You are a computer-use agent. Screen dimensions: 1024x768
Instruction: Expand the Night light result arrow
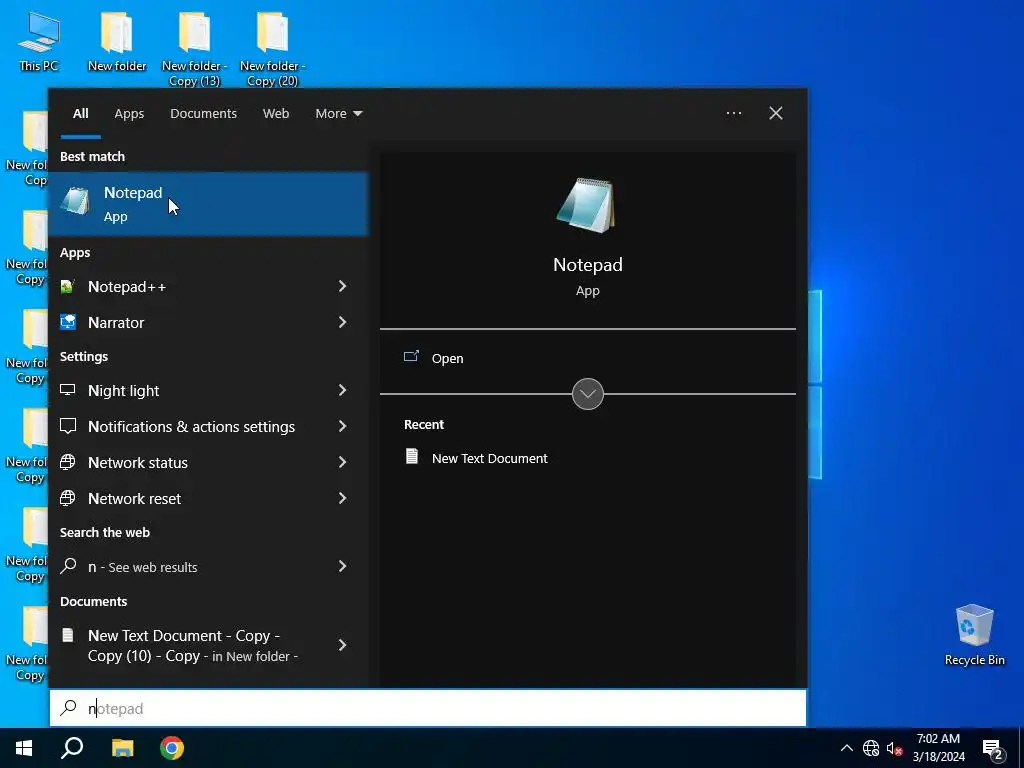point(342,390)
